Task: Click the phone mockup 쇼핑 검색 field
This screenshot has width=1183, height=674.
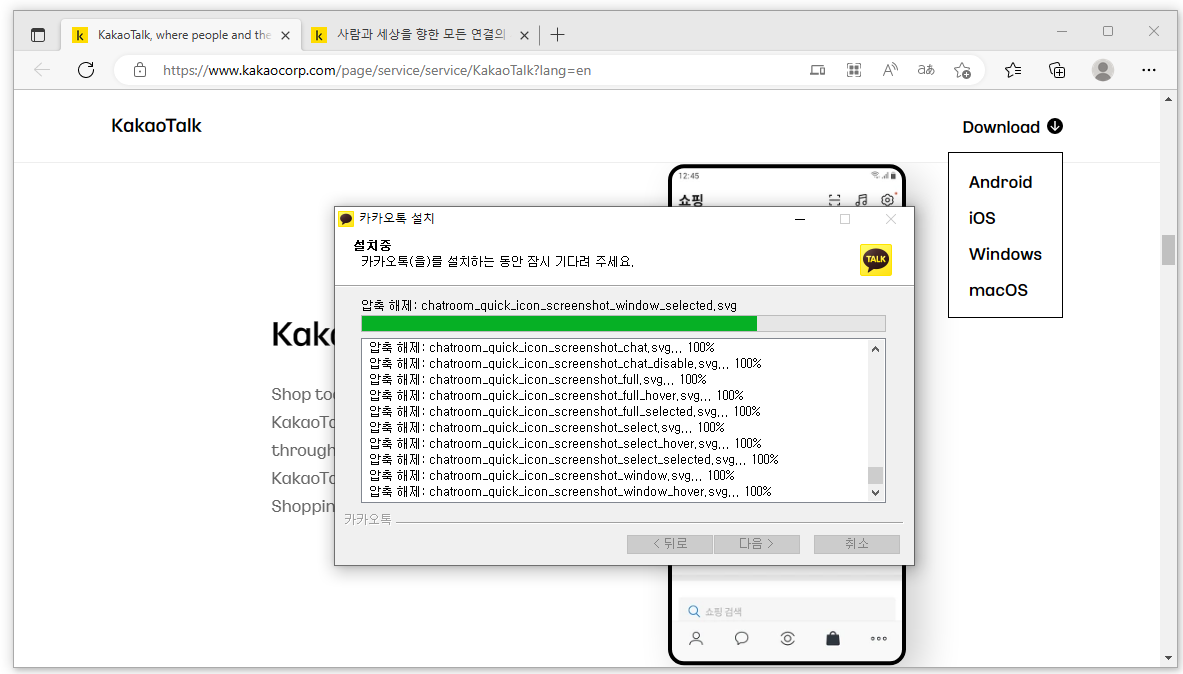Action: [x=787, y=611]
